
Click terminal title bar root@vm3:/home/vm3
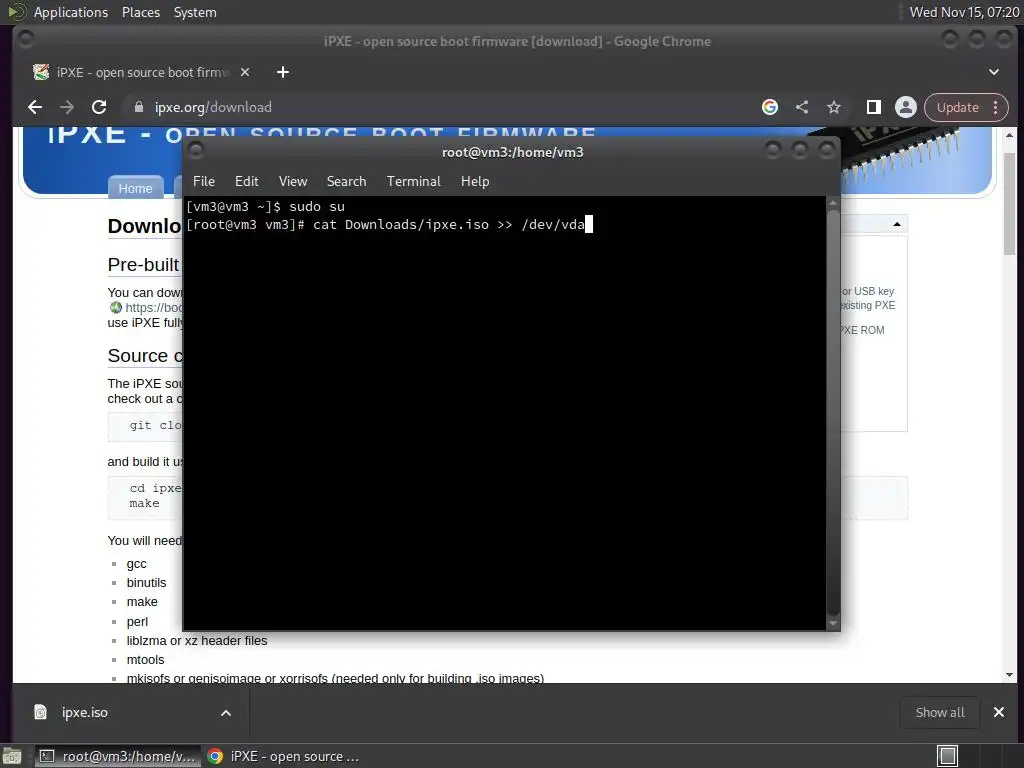(x=513, y=152)
